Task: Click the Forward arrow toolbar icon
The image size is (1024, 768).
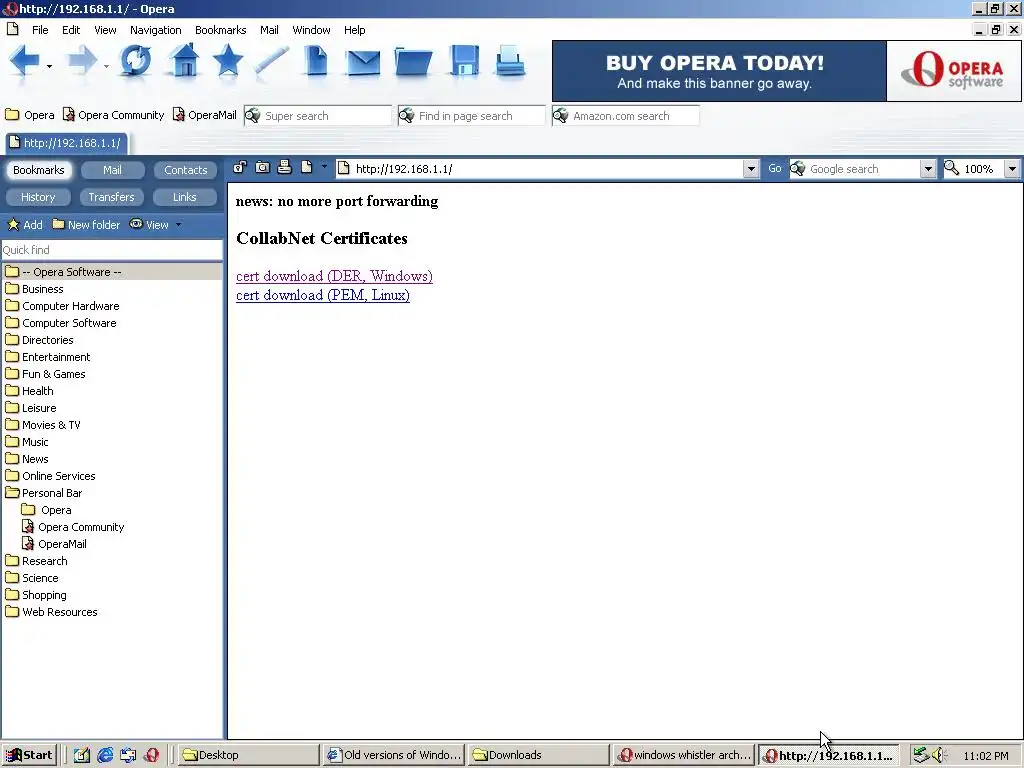Action: (x=82, y=61)
